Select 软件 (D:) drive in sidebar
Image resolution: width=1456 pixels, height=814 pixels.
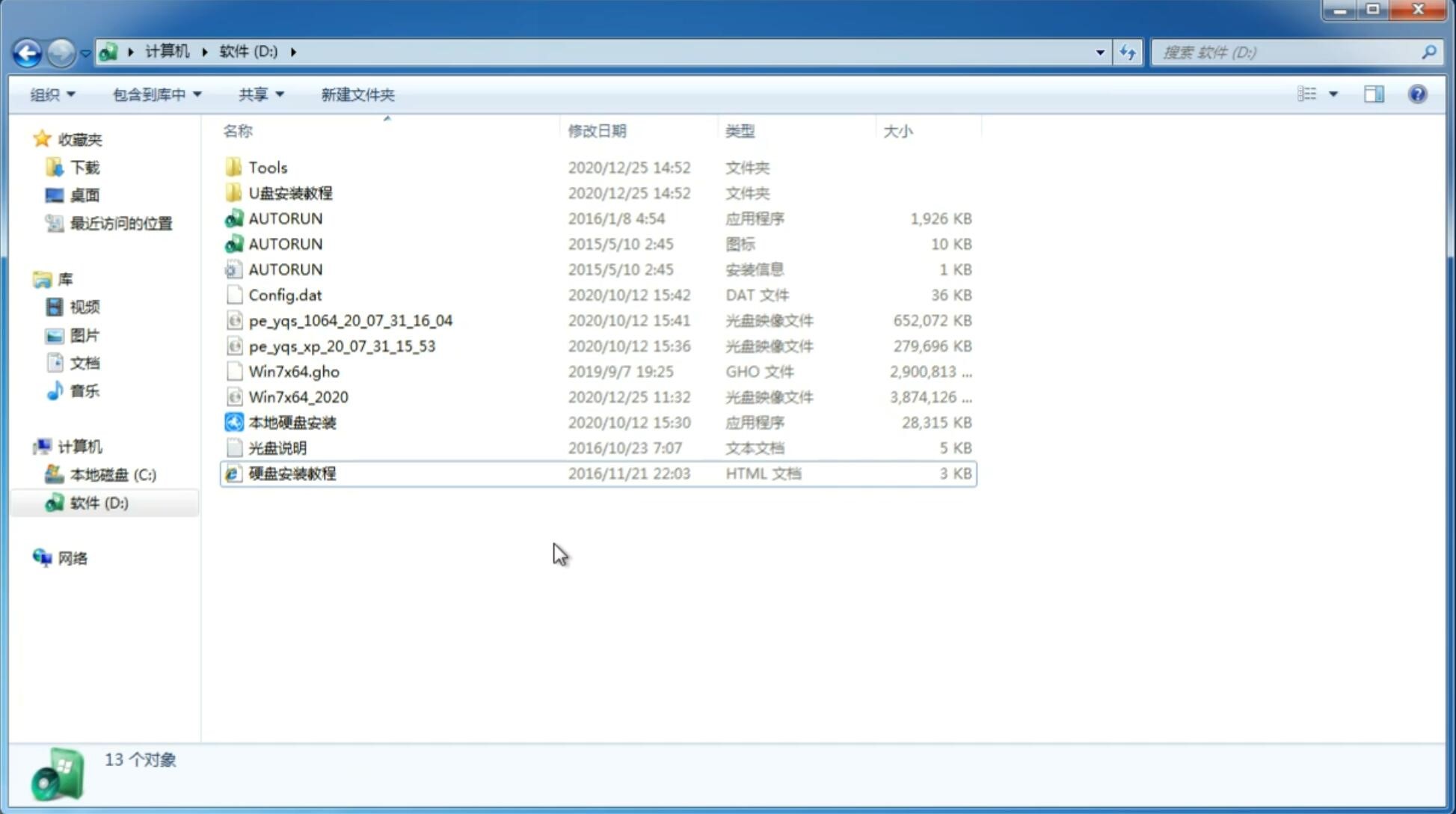click(x=99, y=503)
